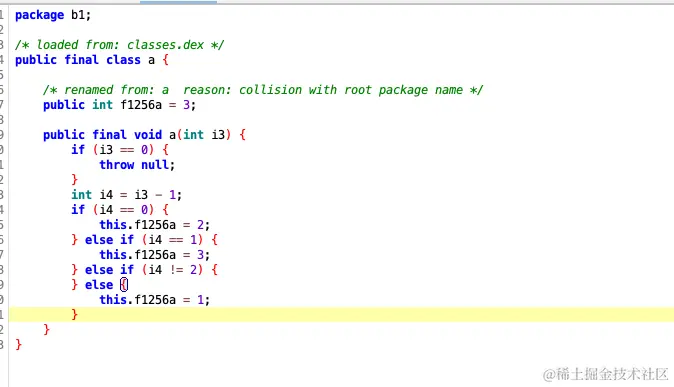674x387 pixels.
Task: Click the highlighted opening brace after 'else'
Action: [124, 285]
